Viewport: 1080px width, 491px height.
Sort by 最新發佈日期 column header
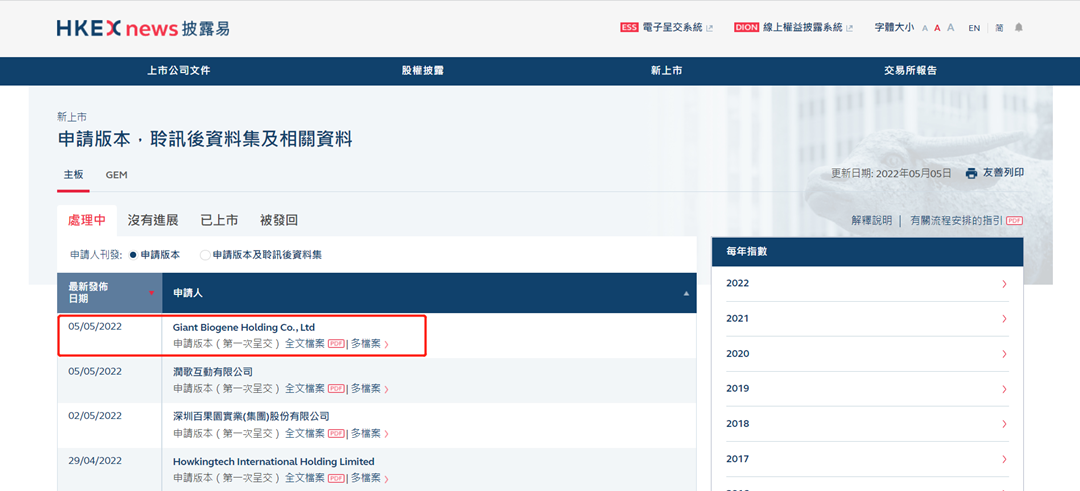click(x=110, y=293)
